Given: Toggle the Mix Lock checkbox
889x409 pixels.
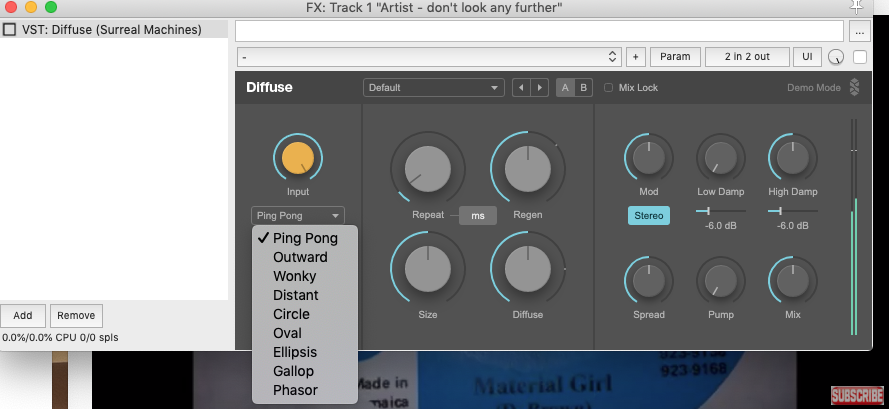Looking at the screenshot, I should click(x=608, y=88).
